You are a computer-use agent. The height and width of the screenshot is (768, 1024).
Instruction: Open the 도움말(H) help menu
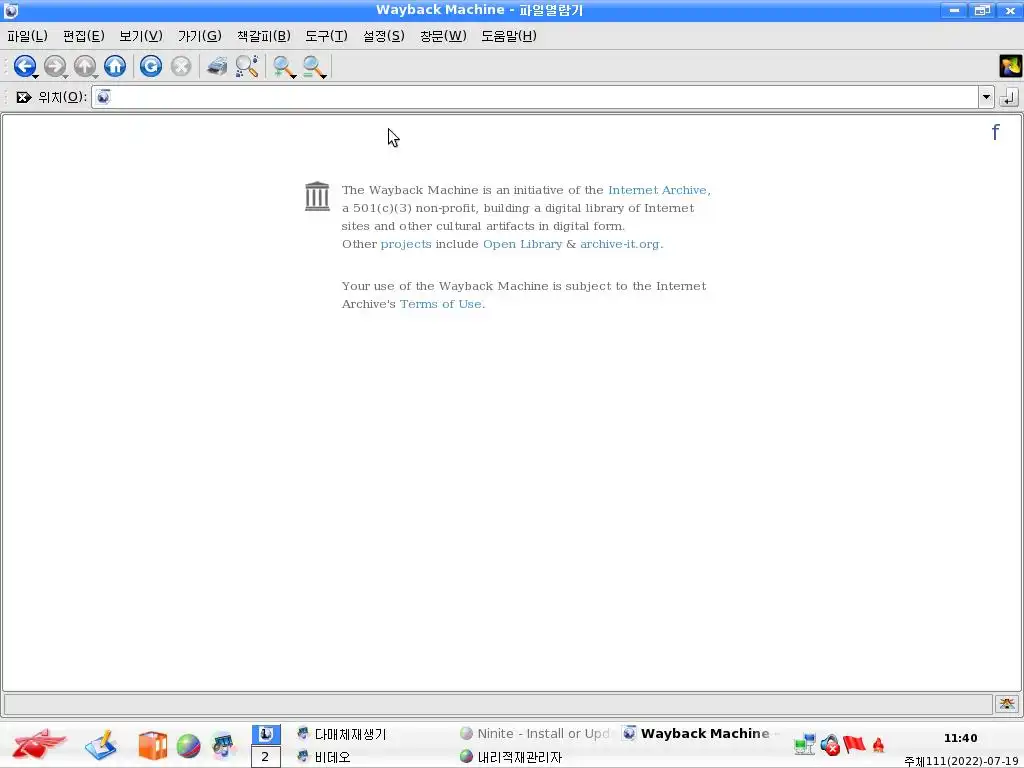[x=509, y=36]
